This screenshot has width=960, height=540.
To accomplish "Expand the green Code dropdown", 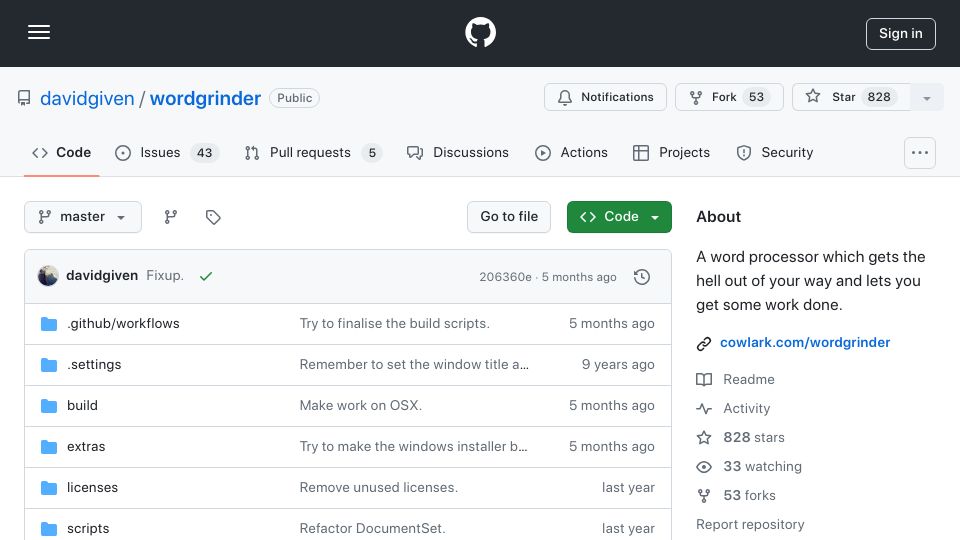I will 619,217.
